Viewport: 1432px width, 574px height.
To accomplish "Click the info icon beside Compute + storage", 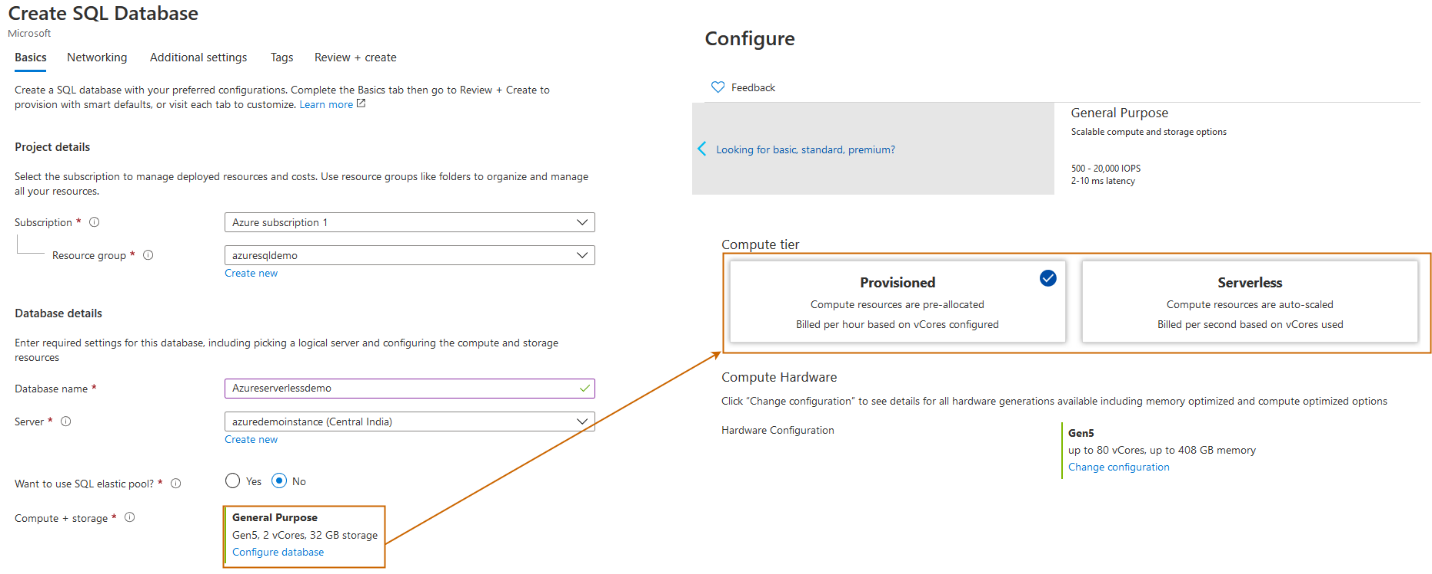I will pyautogui.click(x=129, y=517).
